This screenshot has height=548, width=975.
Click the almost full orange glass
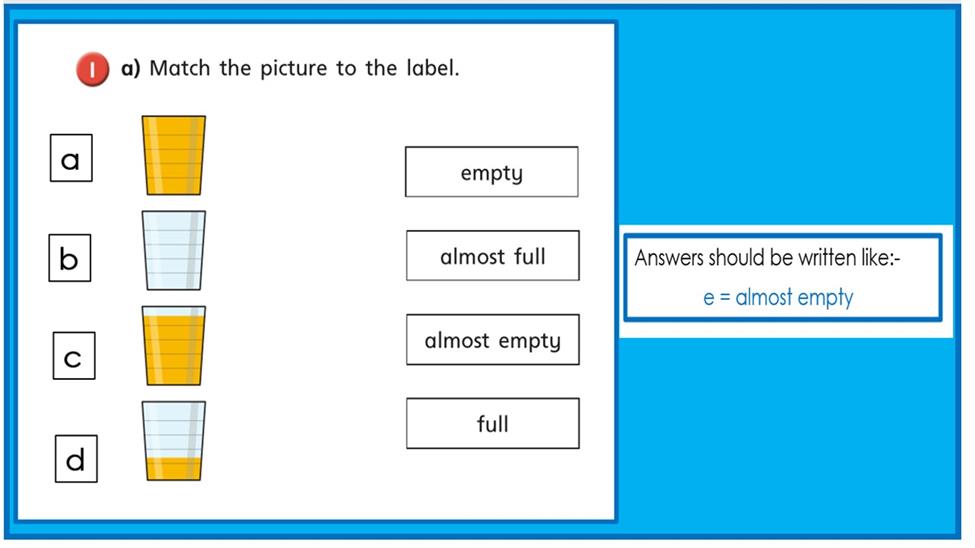point(173,346)
